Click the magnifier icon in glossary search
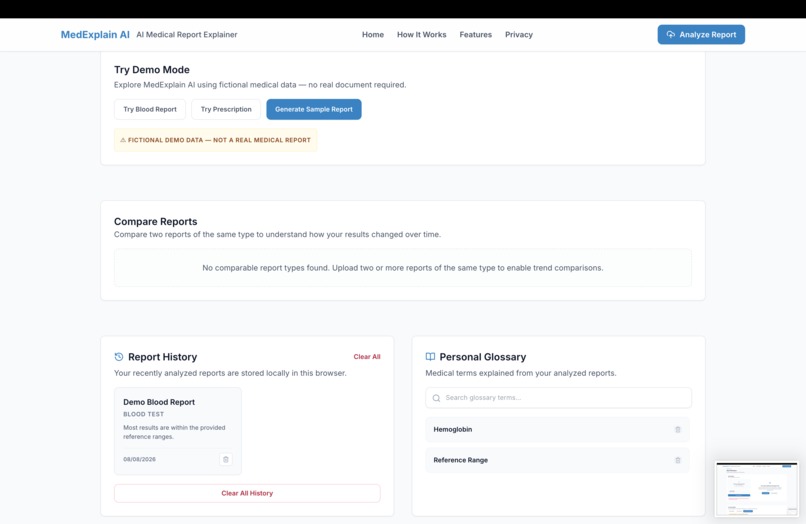806x524 pixels. pos(436,398)
